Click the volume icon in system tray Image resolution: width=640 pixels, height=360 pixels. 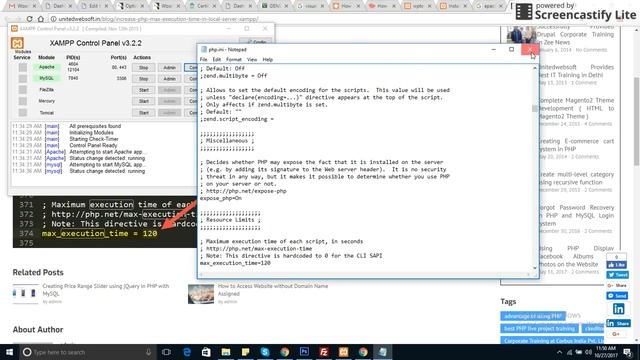coord(588,352)
